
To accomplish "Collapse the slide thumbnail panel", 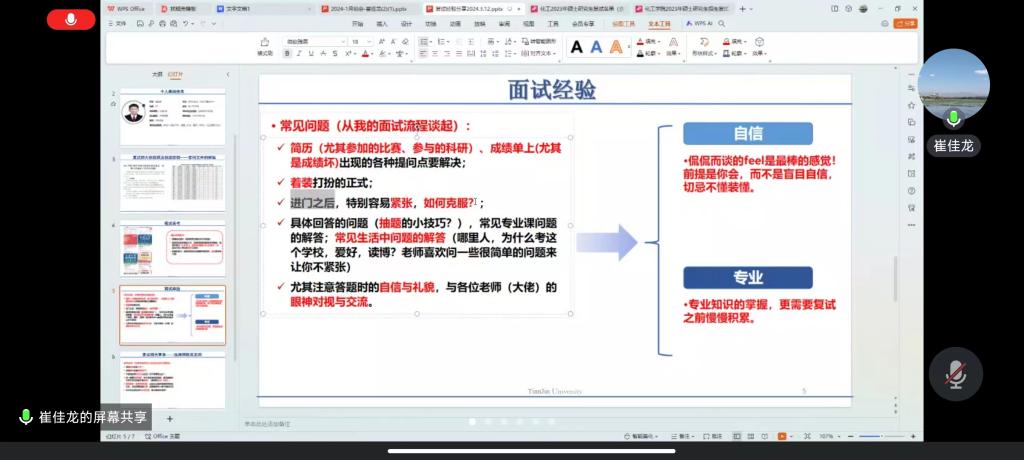I will point(228,74).
